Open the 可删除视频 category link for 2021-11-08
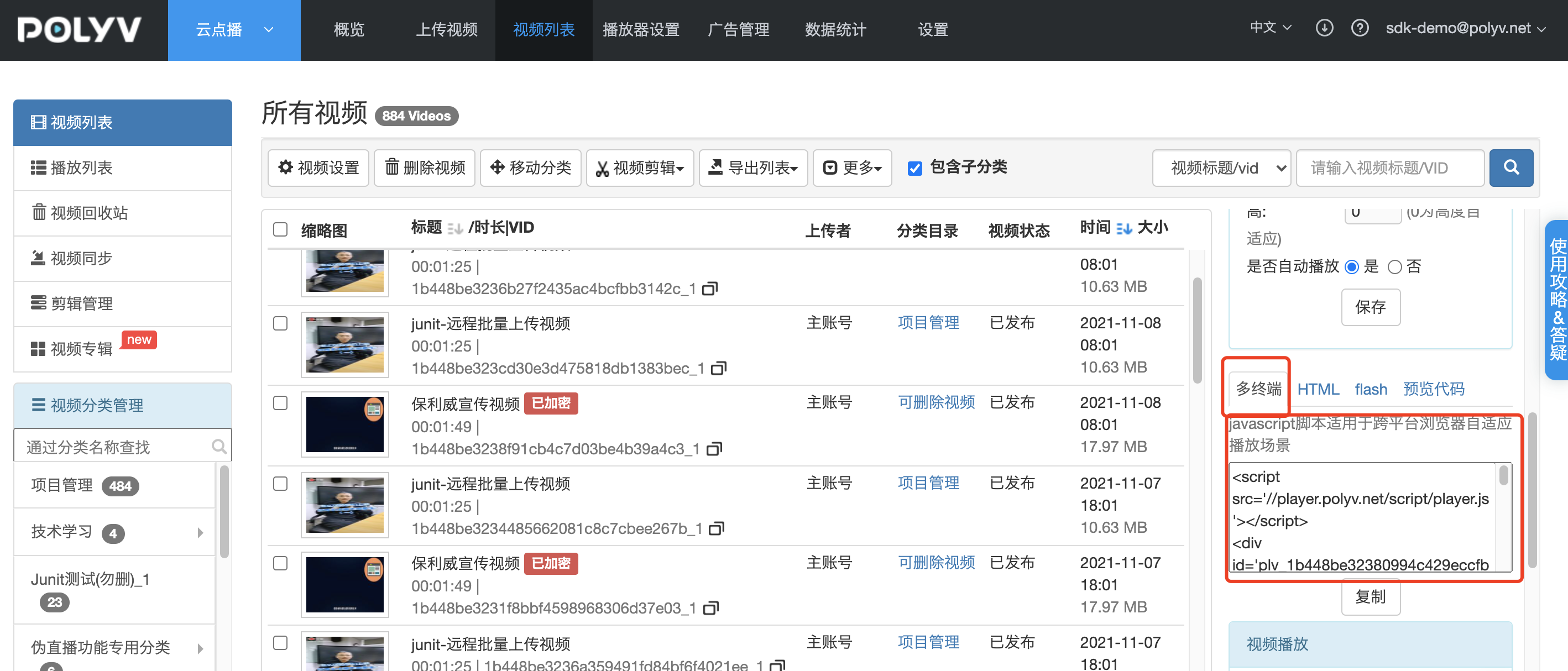The image size is (1568, 671). (x=936, y=402)
